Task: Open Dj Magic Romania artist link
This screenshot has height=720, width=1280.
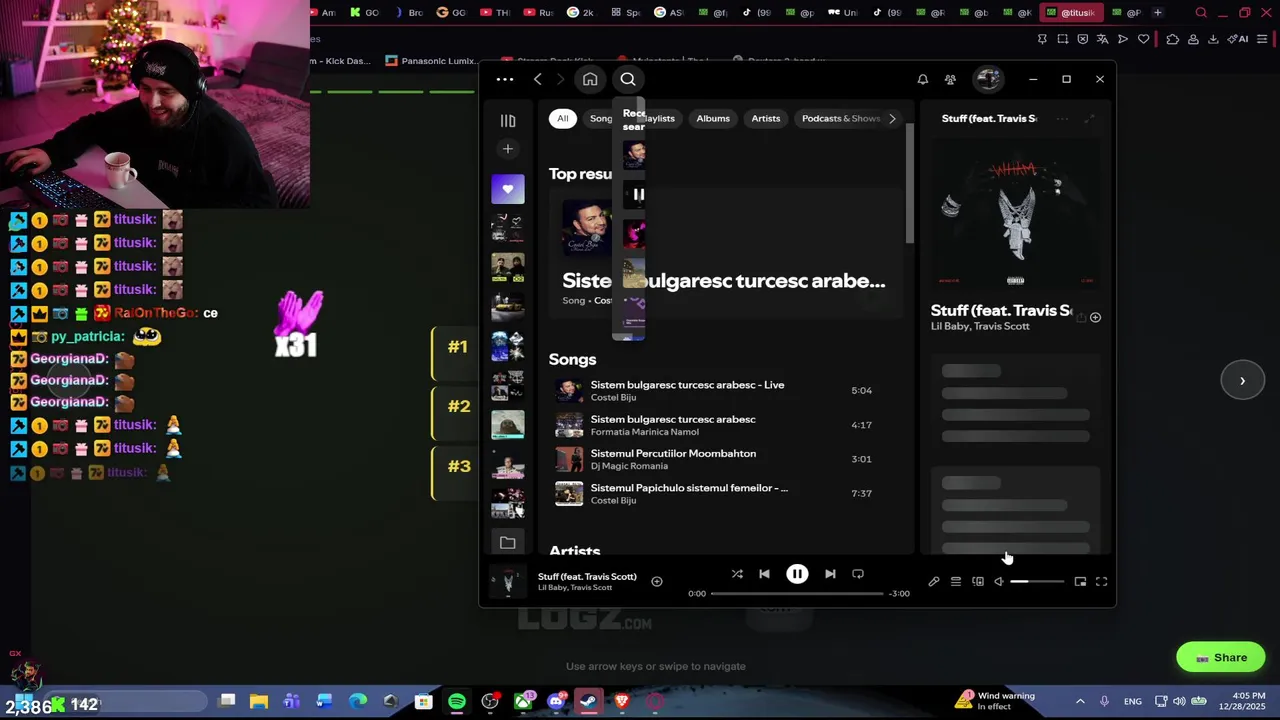Action: (629, 466)
